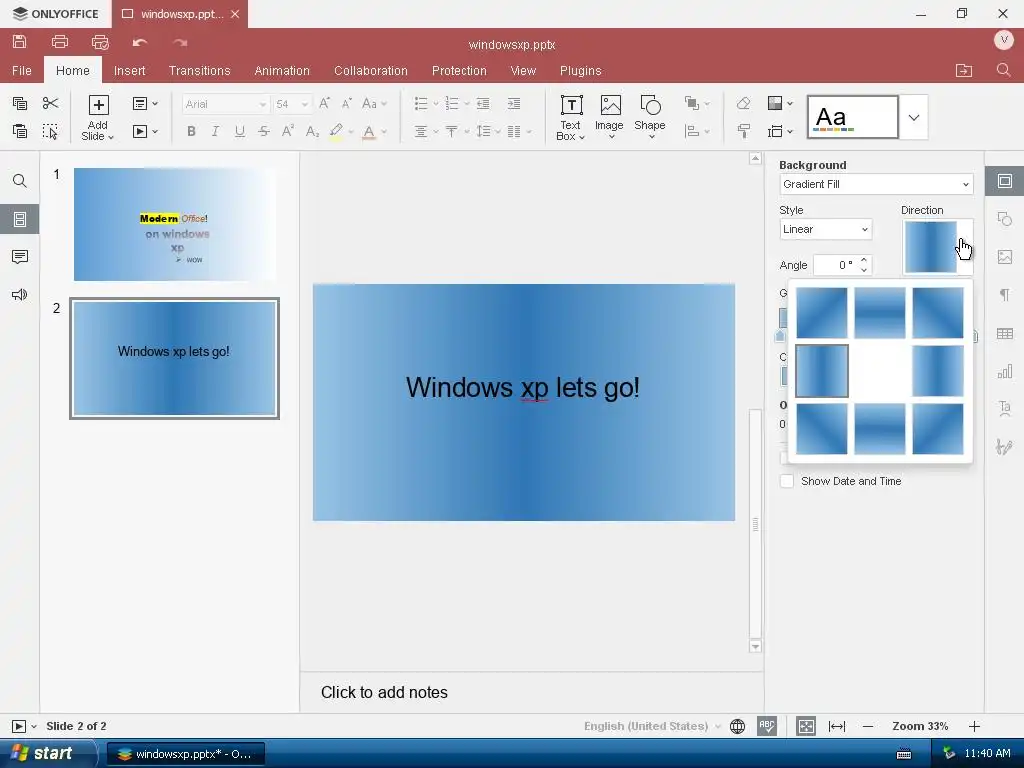Viewport: 1024px width, 768px height.
Task: Open Image settings icon in right sidebar
Action: pyautogui.click(x=1004, y=257)
